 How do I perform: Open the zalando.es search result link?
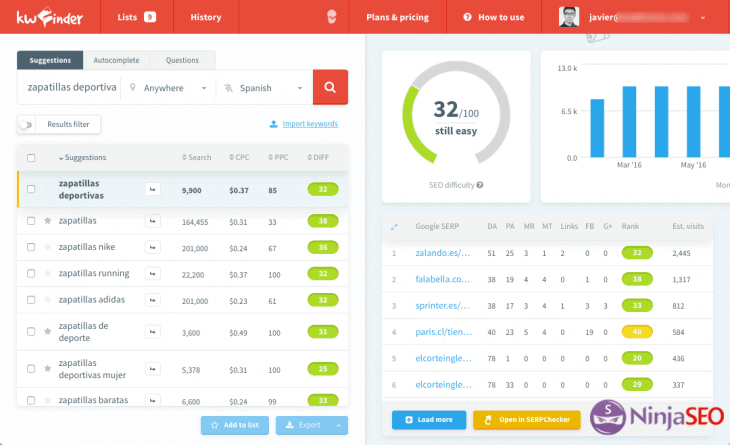click(443, 253)
